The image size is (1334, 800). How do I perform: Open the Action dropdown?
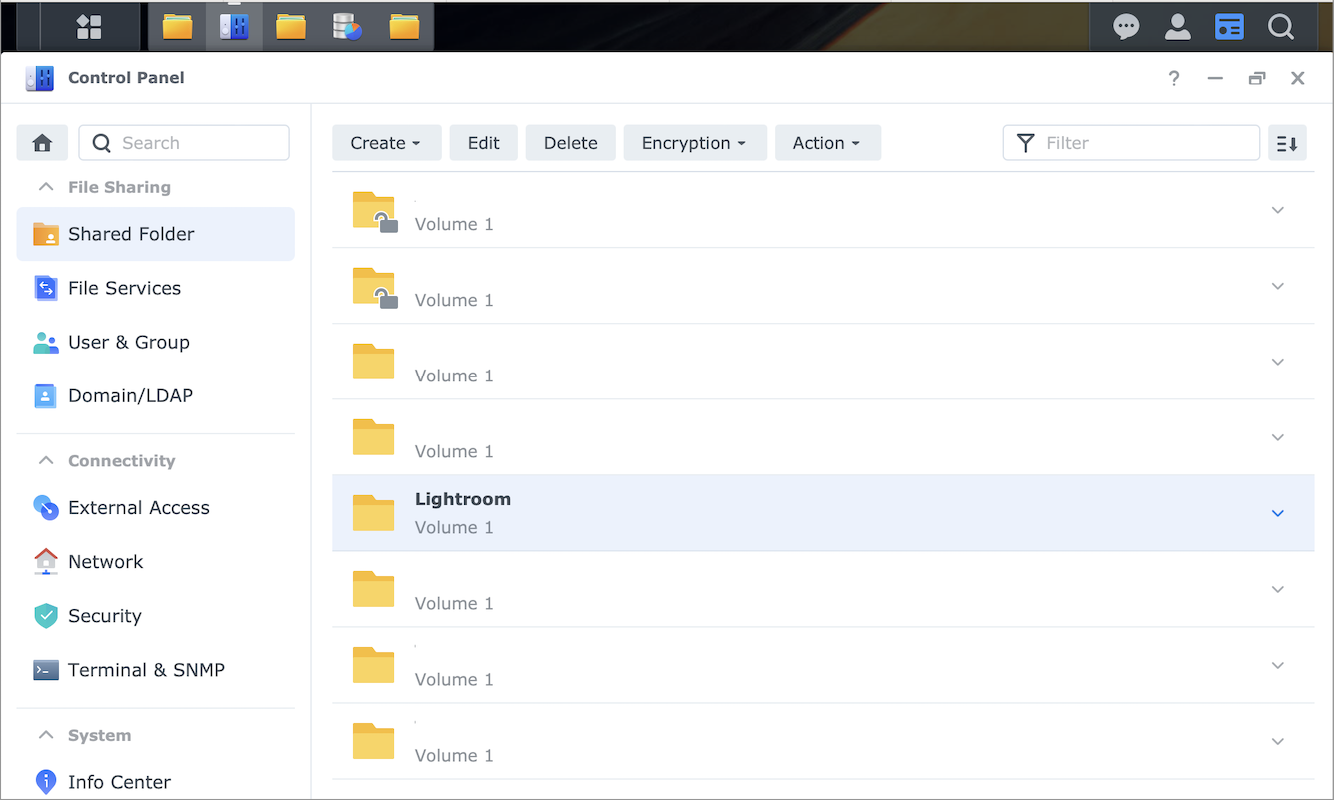coord(827,143)
